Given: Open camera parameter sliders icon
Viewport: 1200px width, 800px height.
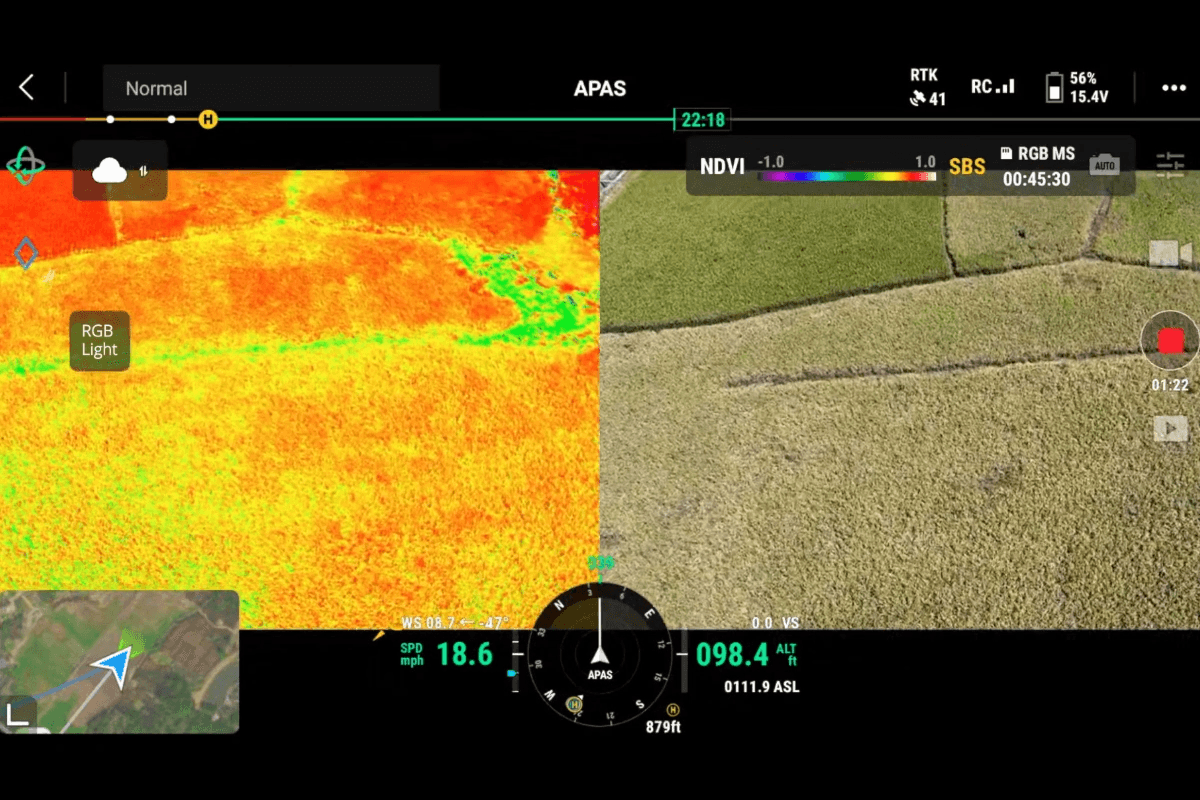Looking at the screenshot, I should coord(1169,165).
